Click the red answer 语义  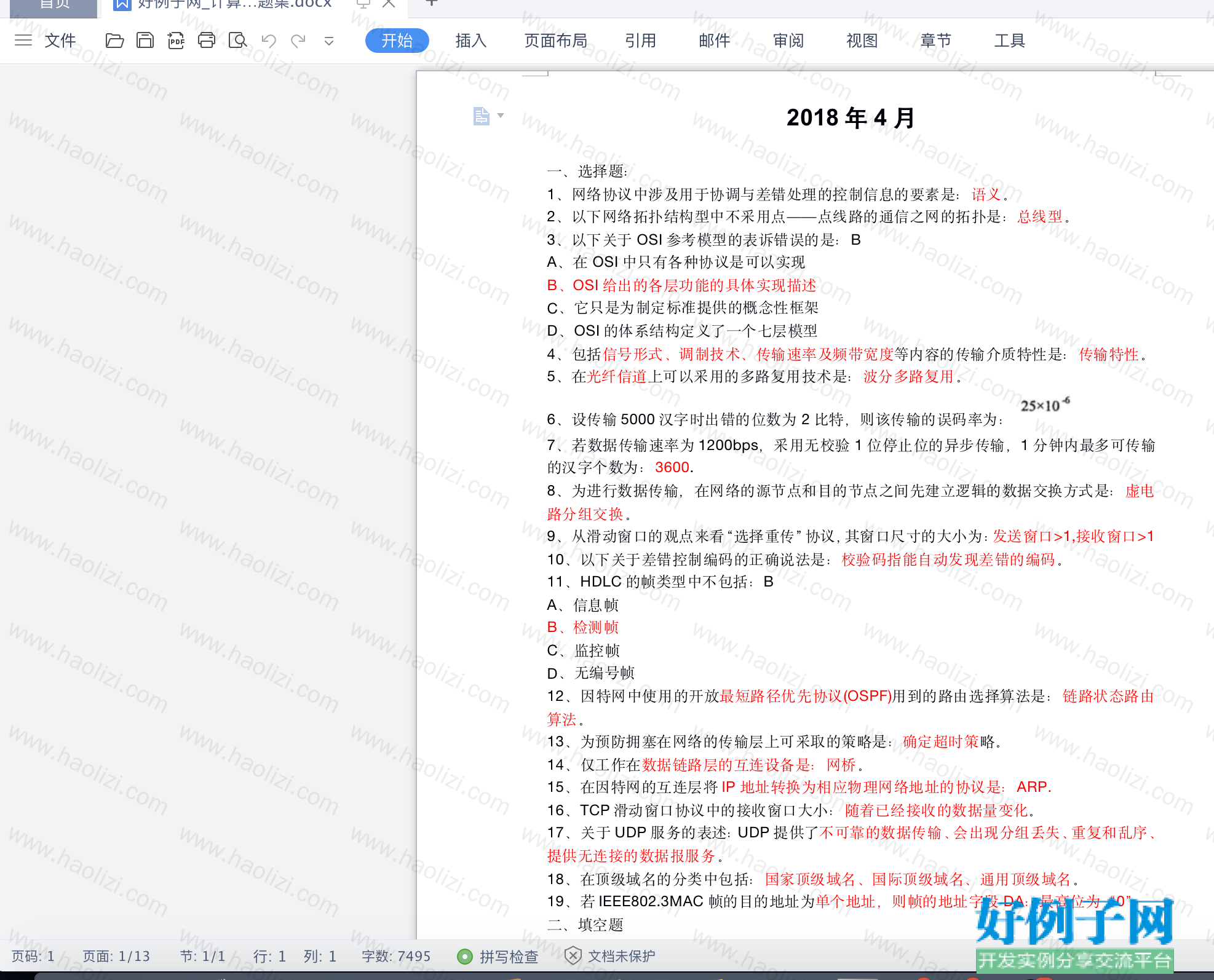tap(986, 194)
